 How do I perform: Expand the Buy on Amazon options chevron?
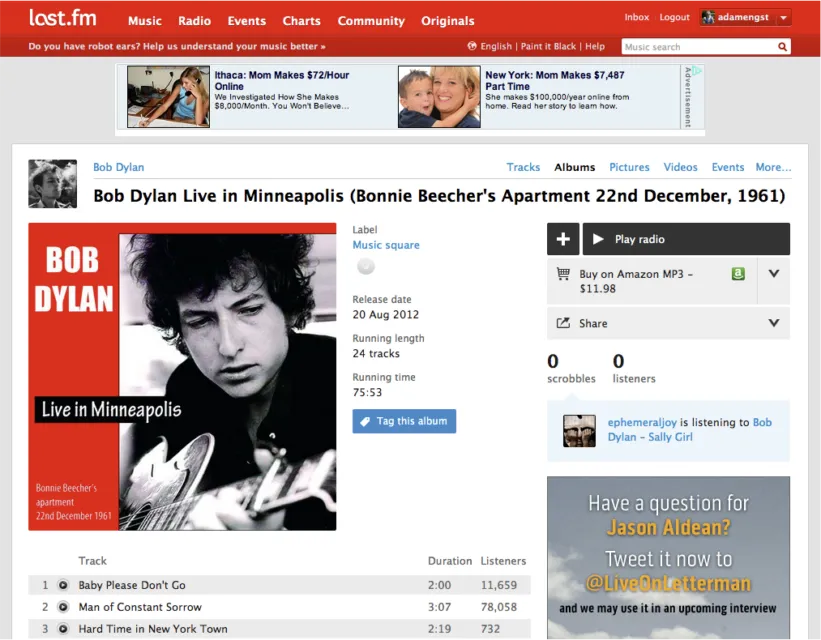774,273
